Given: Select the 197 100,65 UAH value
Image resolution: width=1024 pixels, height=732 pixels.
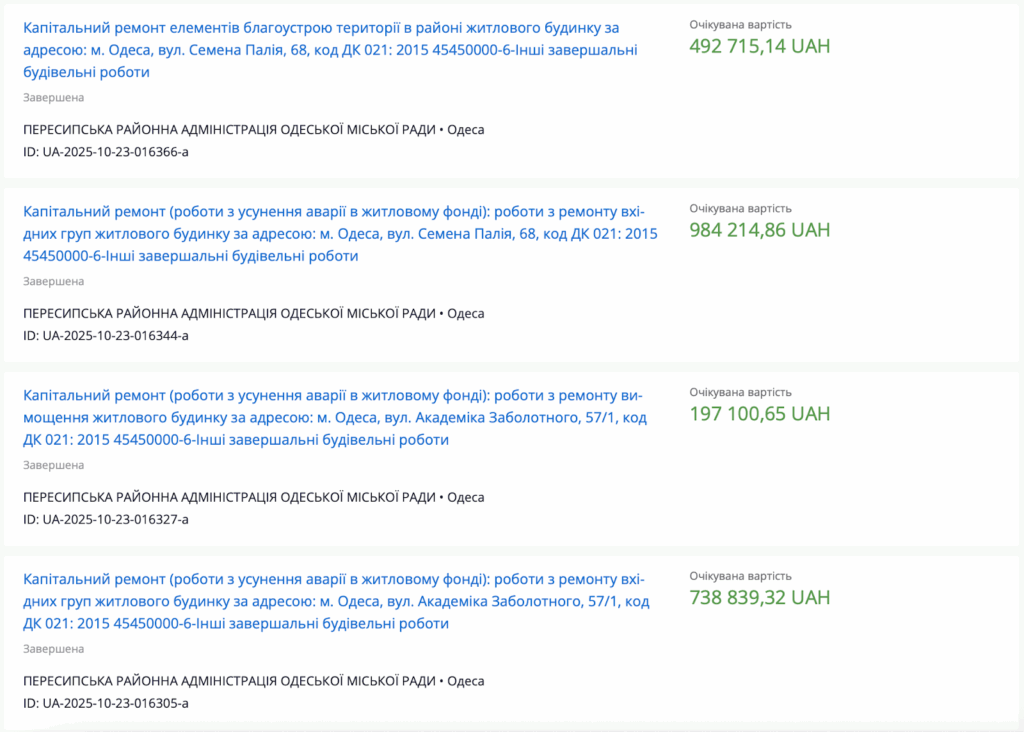Looking at the screenshot, I should click(759, 414).
